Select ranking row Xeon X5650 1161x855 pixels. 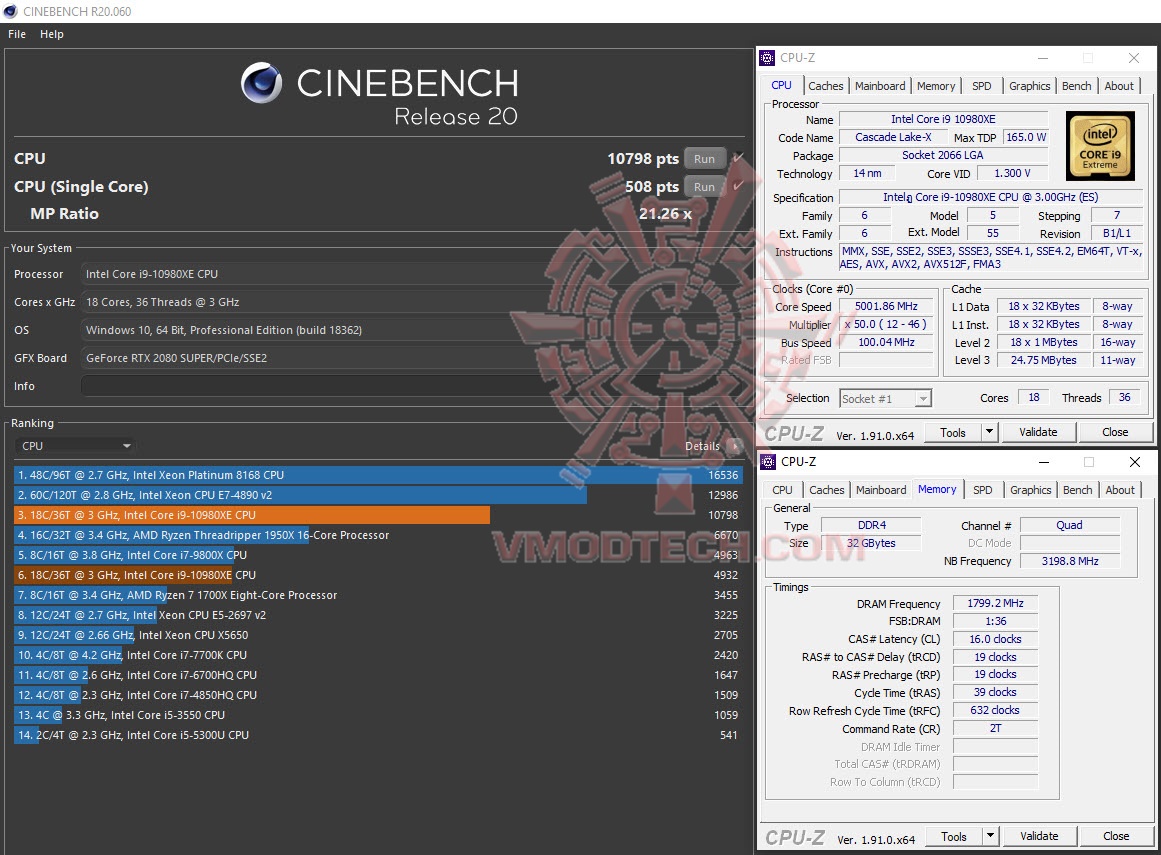[378, 635]
